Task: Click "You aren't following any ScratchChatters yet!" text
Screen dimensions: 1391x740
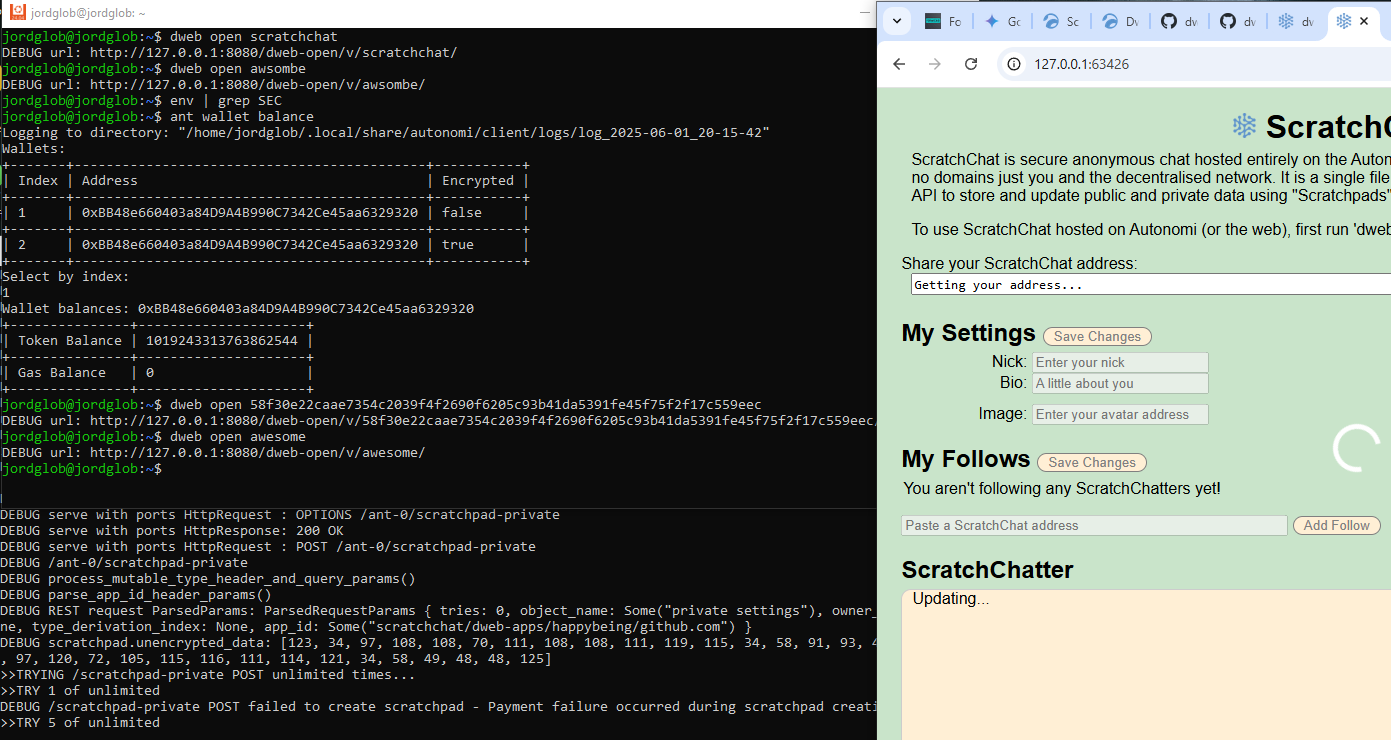Action: [1062, 489]
